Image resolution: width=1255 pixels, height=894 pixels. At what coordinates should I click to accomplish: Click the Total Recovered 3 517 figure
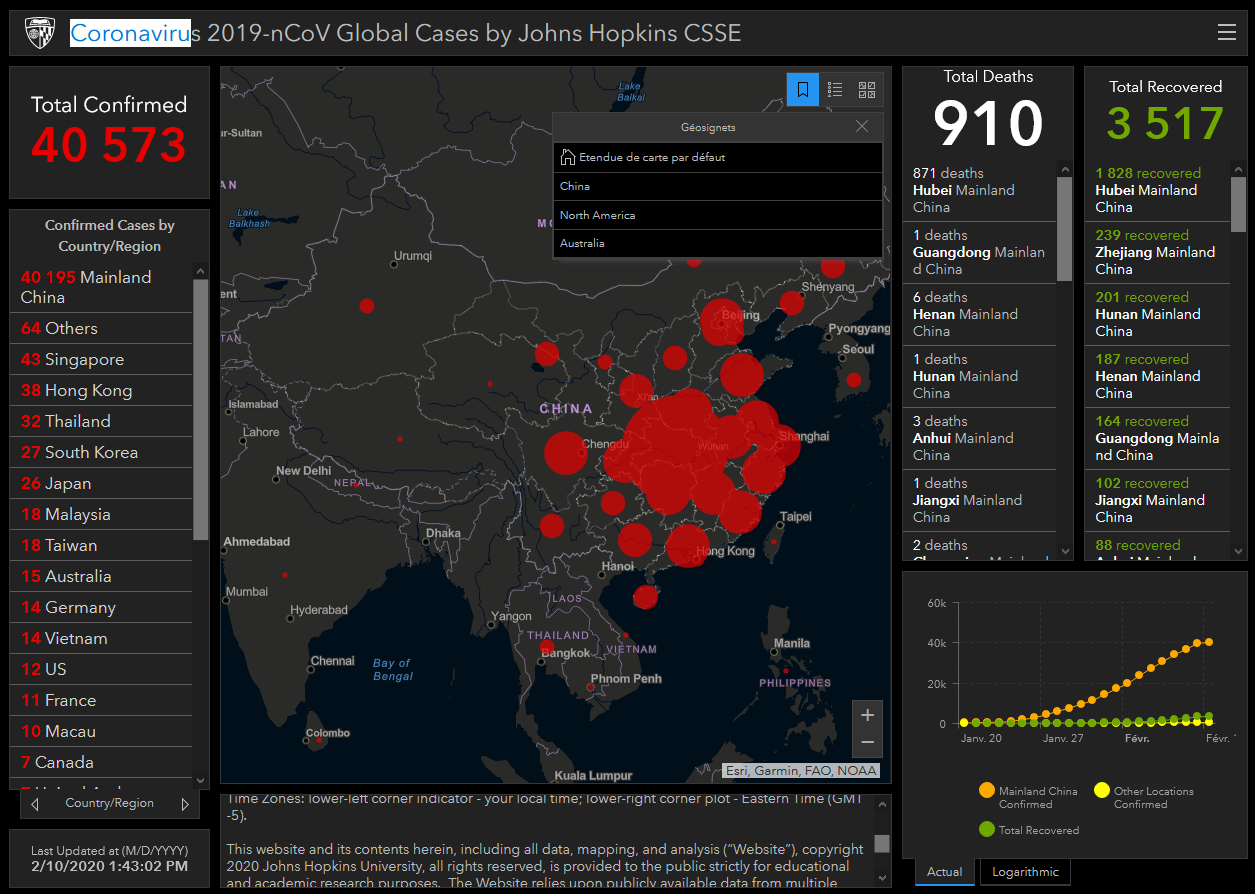point(1165,123)
